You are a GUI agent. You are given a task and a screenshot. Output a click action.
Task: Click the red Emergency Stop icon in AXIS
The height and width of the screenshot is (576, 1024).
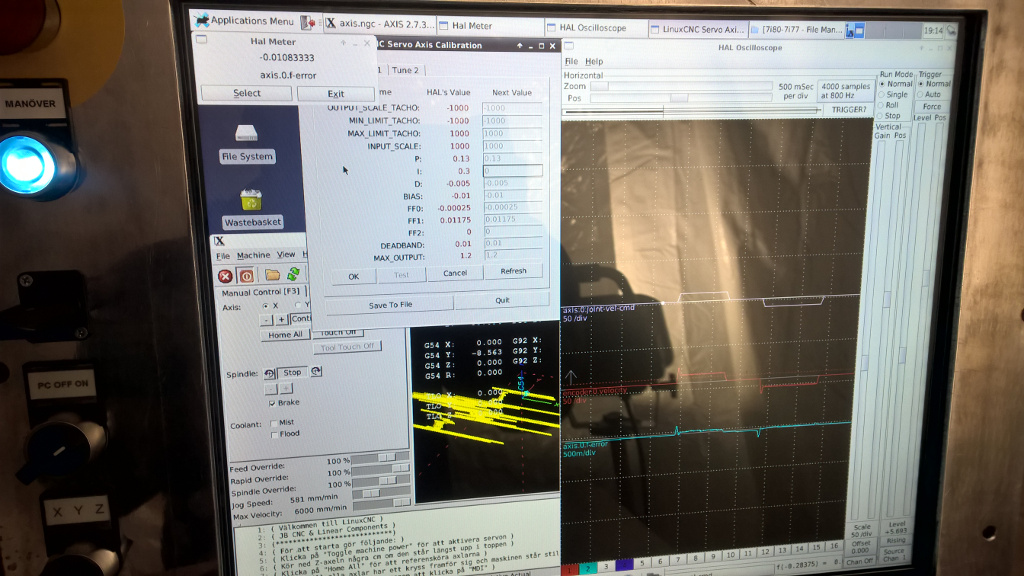225,276
